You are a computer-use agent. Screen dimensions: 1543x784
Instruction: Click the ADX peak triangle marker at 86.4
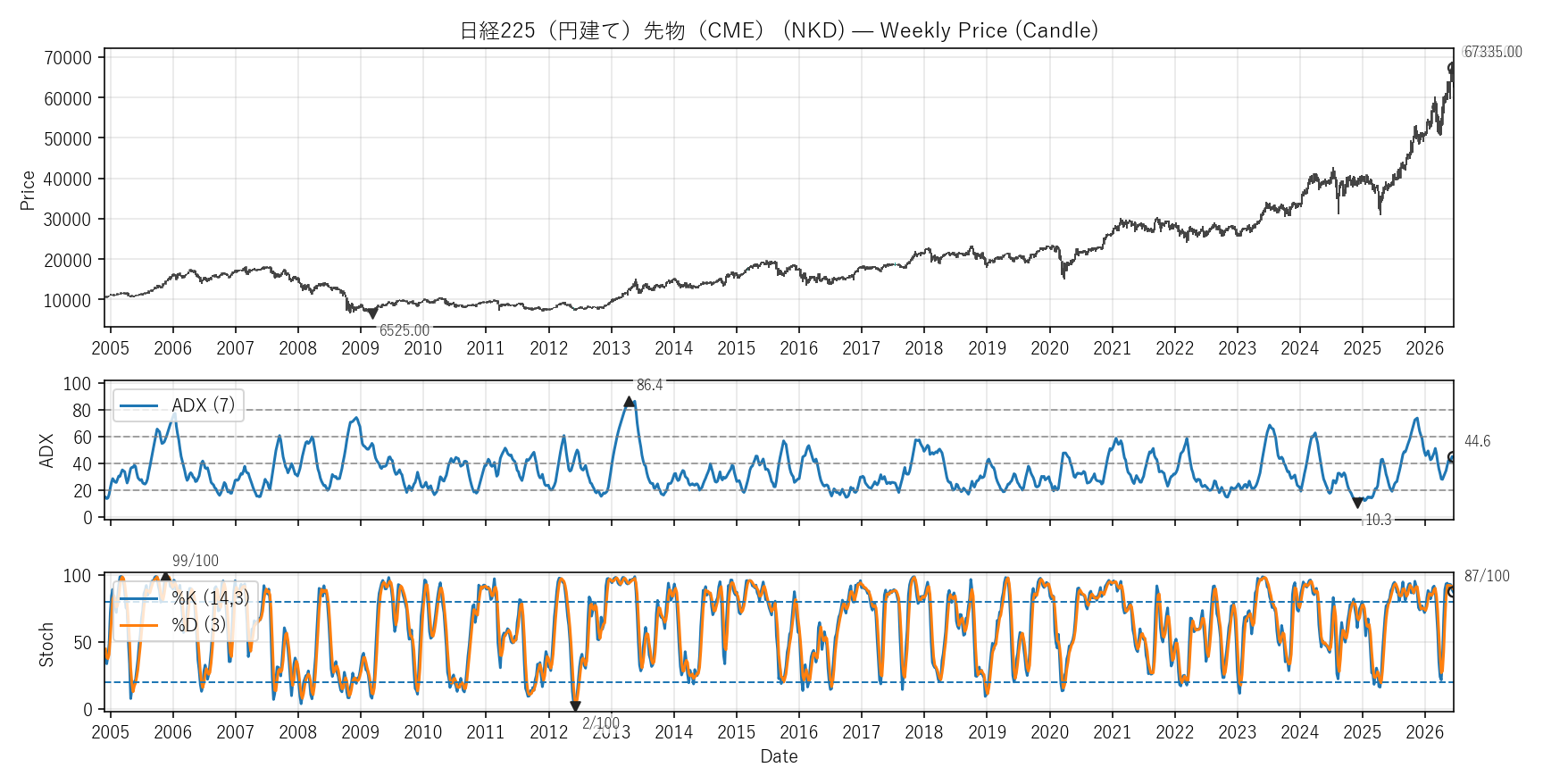pyautogui.click(x=630, y=402)
